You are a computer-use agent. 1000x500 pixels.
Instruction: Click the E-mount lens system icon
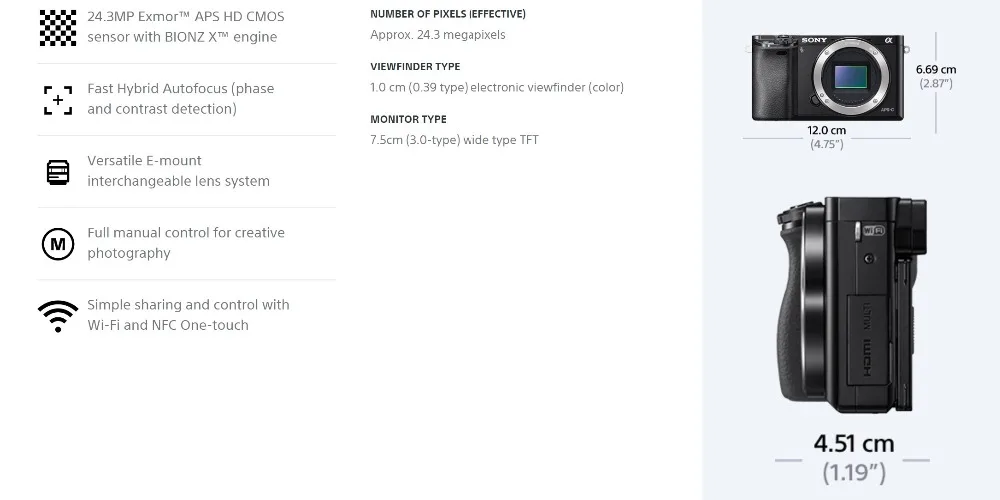click(58, 172)
